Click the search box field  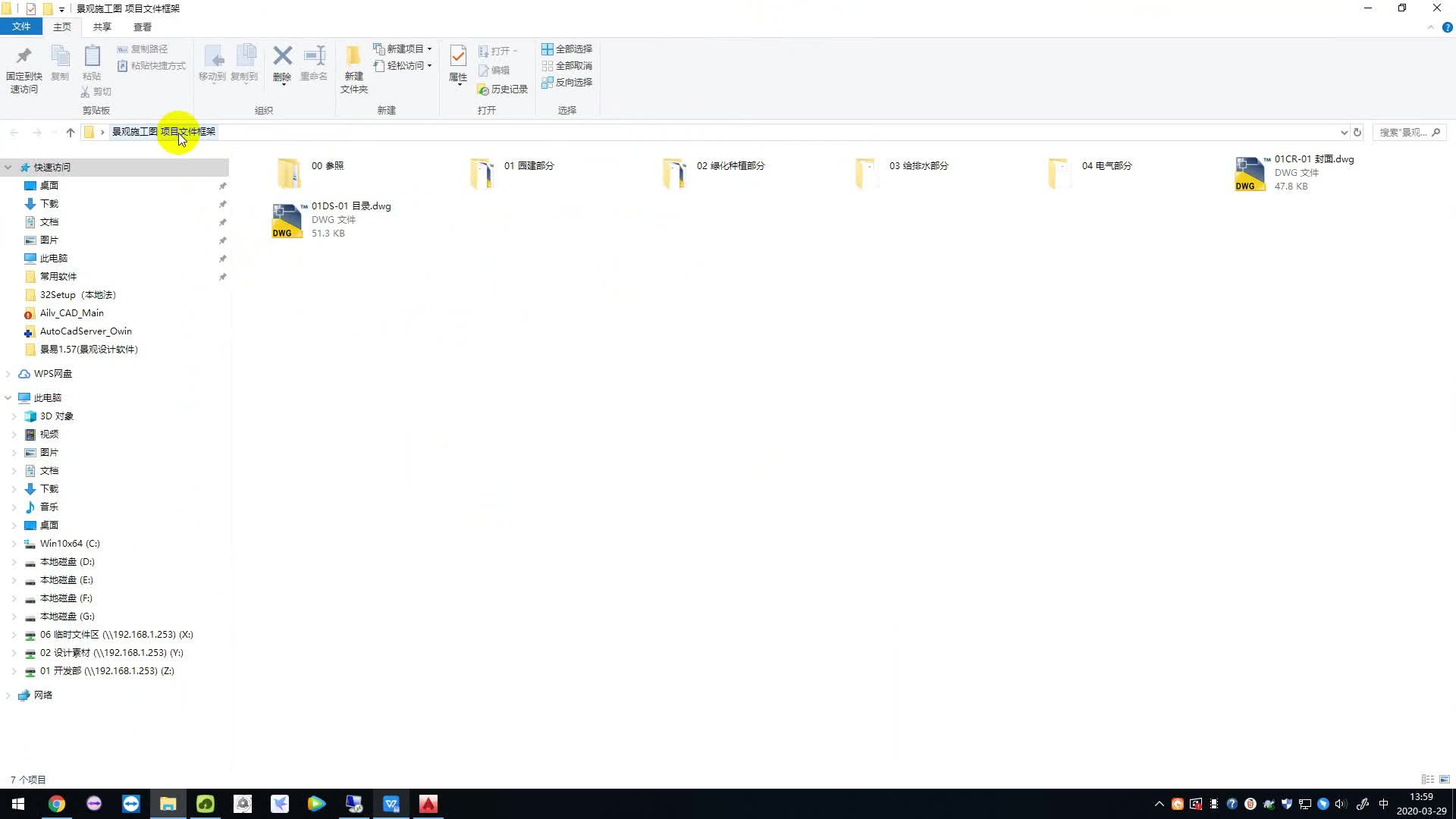(x=1403, y=132)
